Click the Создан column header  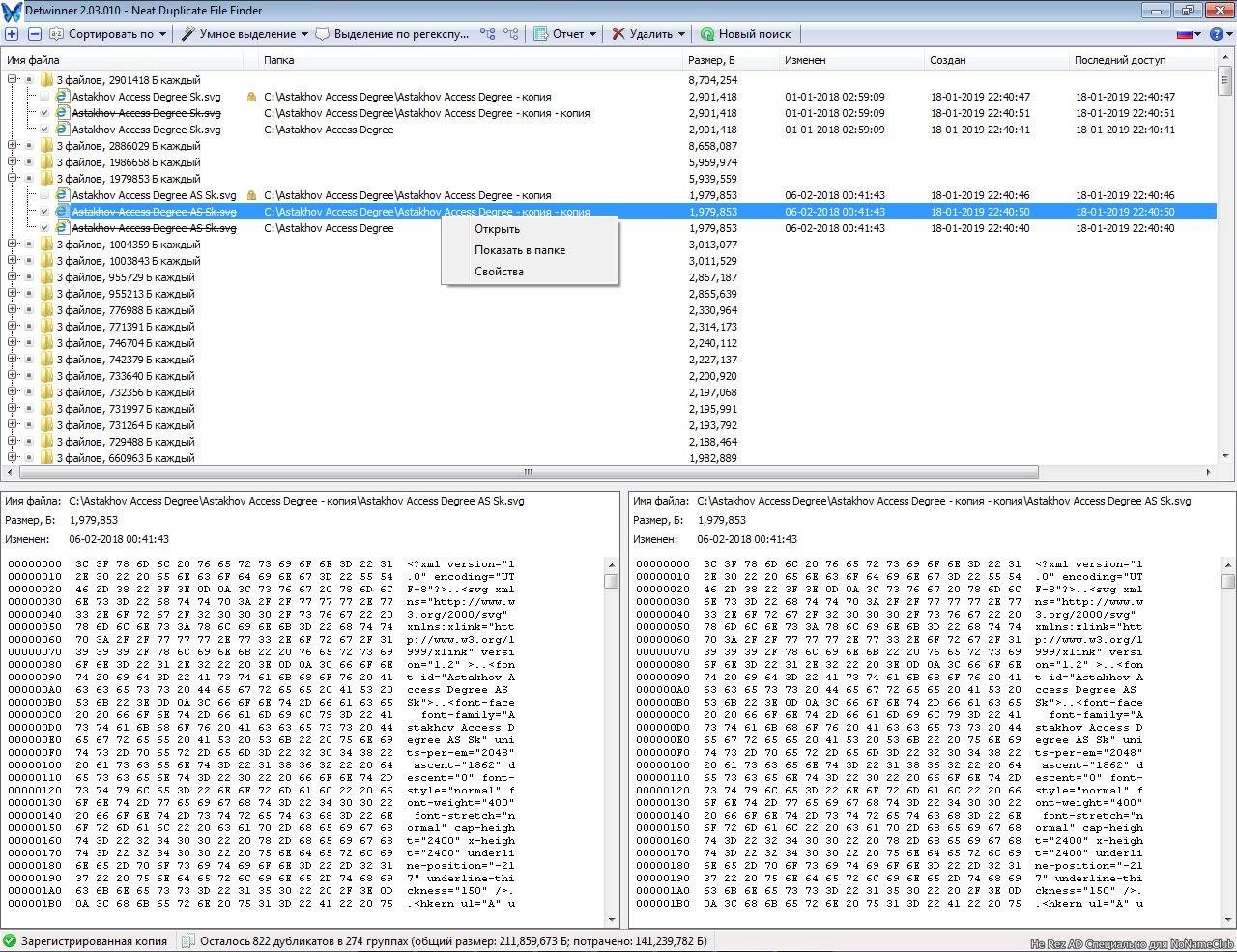(x=997, y=60)
